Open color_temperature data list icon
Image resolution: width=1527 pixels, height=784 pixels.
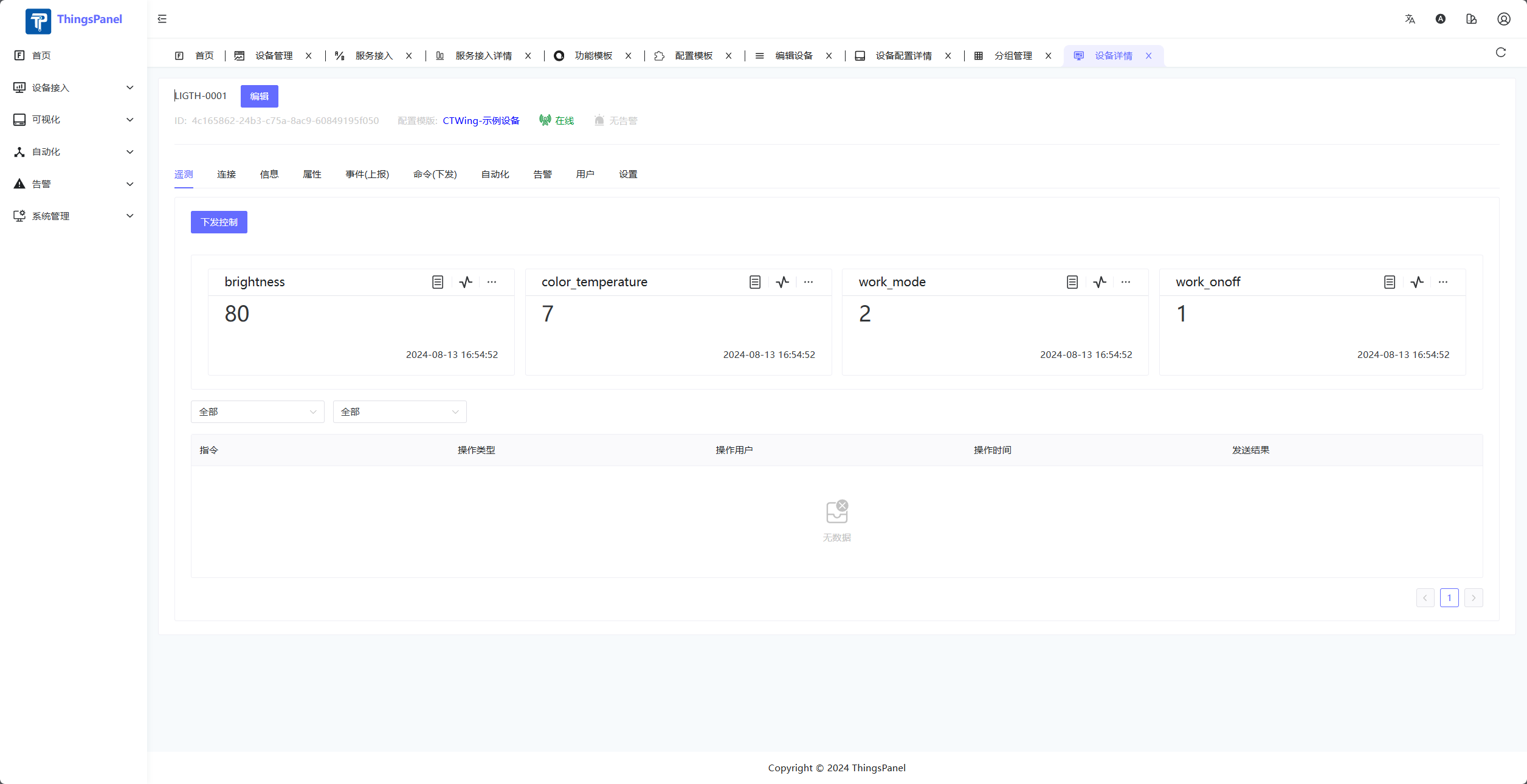[754, 282]
